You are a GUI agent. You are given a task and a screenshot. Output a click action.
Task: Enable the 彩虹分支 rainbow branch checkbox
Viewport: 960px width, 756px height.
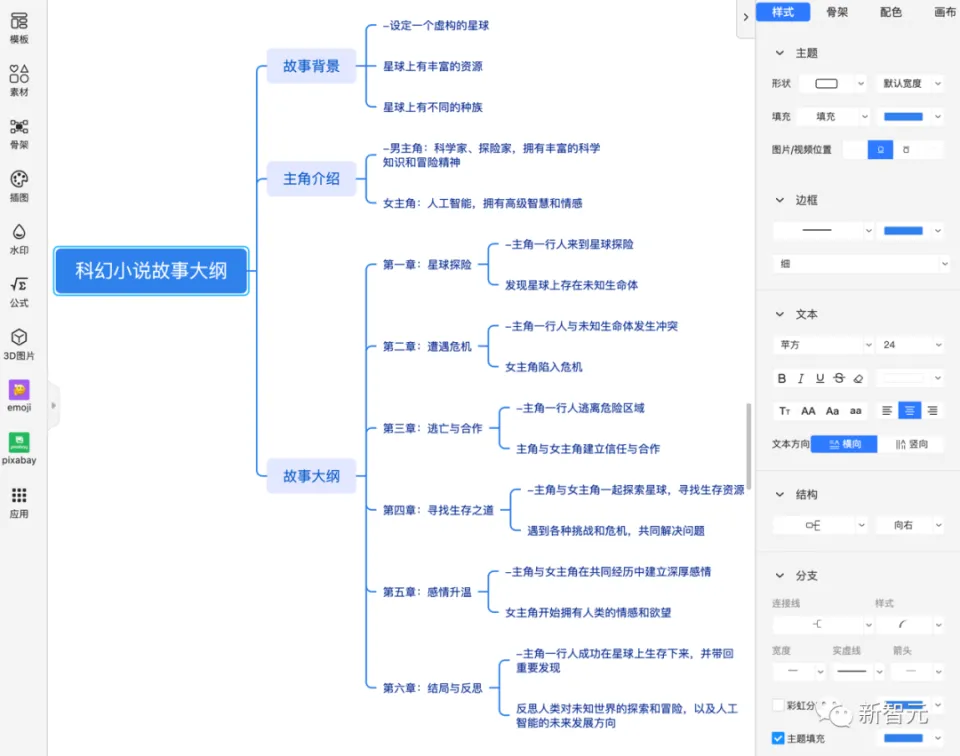tap(779, 705)
